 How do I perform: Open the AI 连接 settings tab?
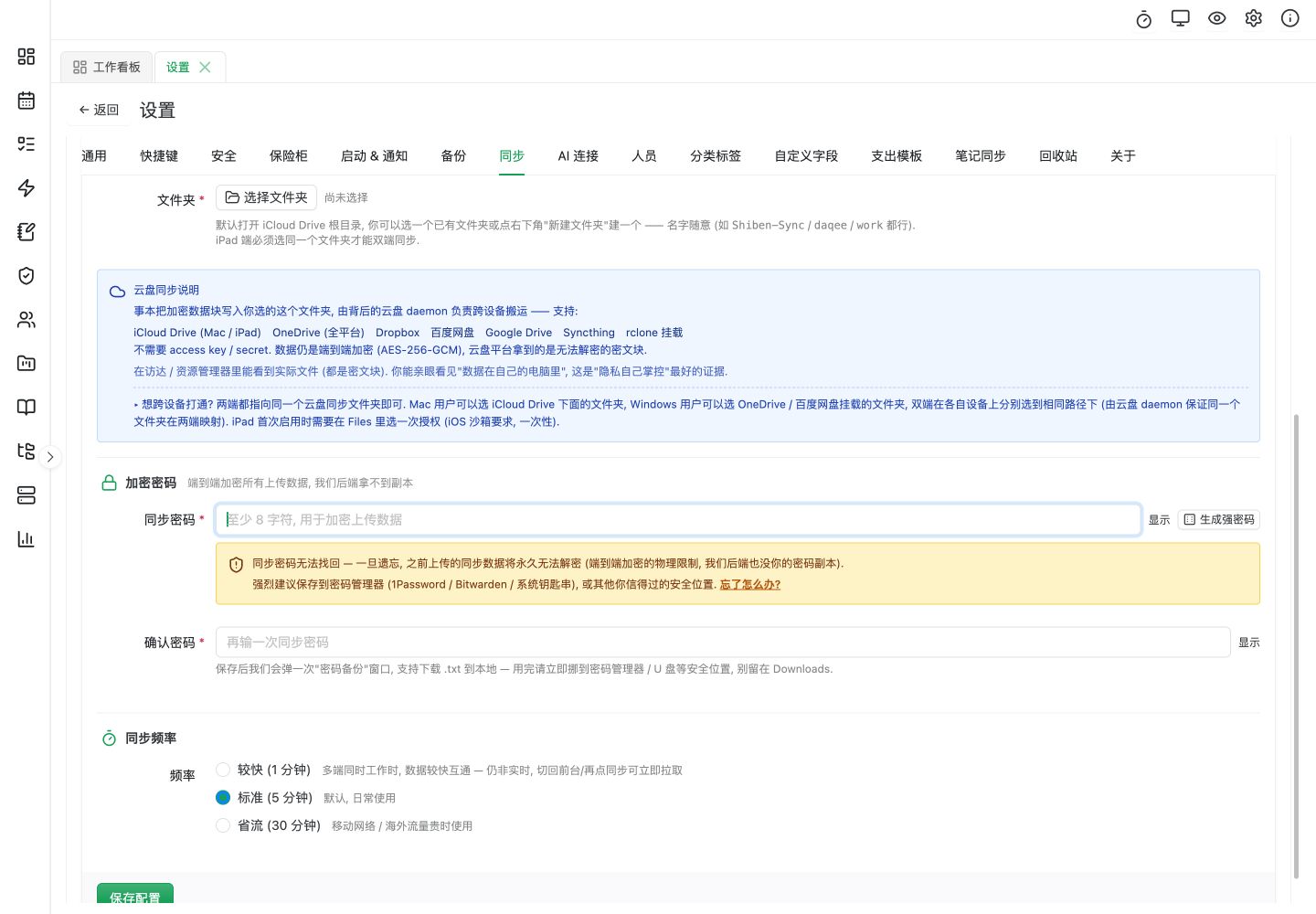(578, 156)
